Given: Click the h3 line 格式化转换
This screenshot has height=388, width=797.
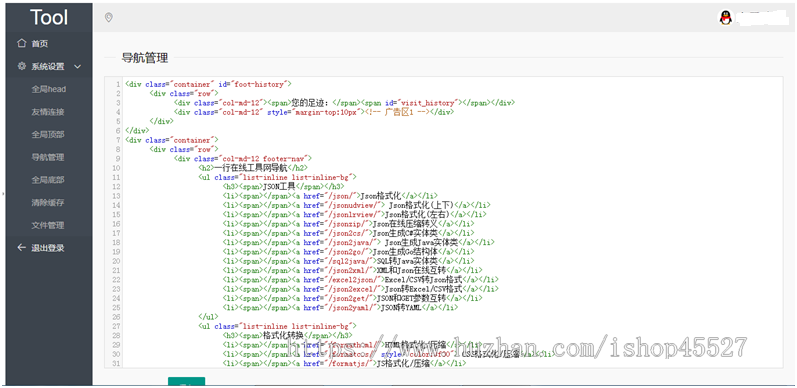Looking at the screenshot, I should coord(287,336).
